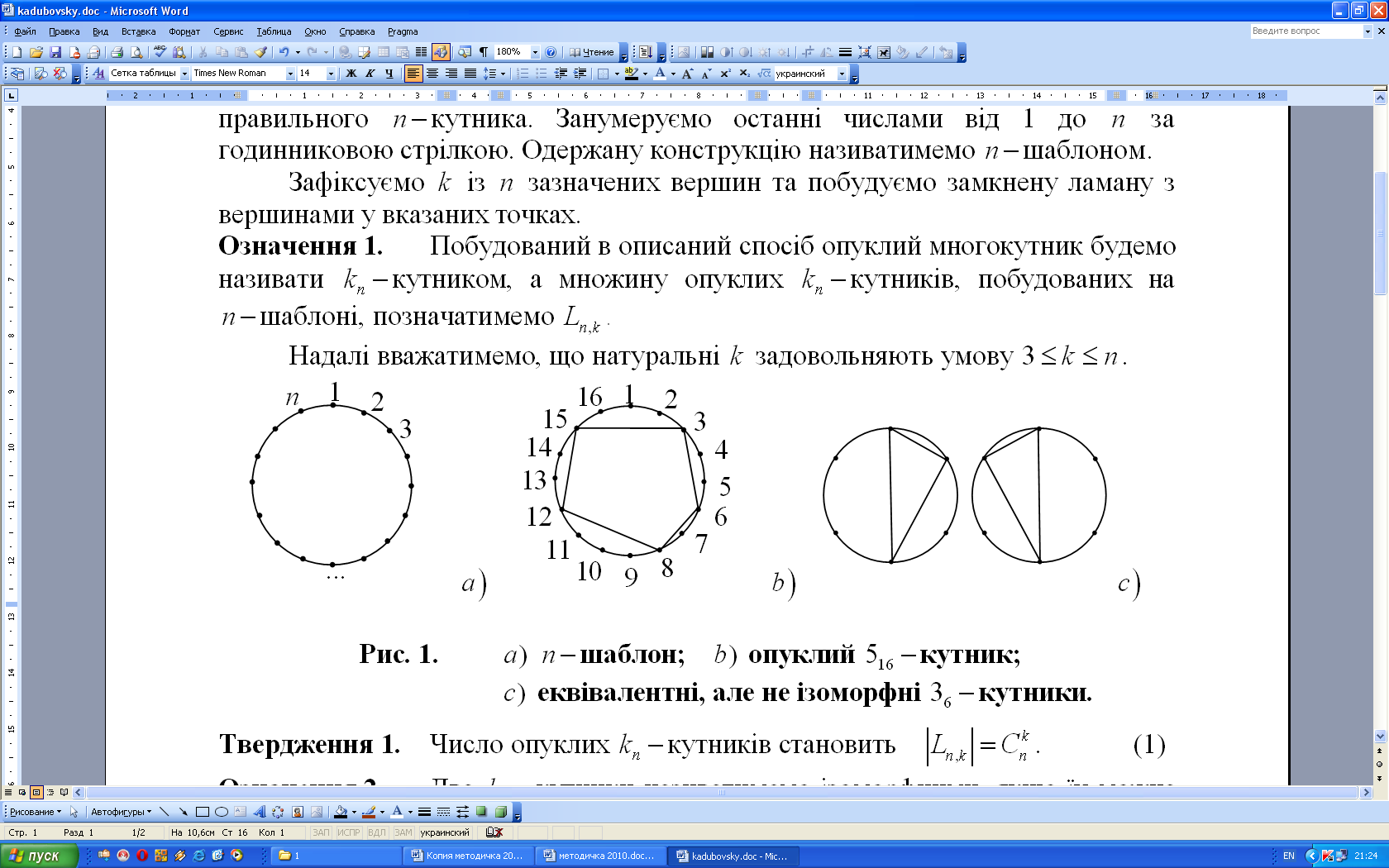The width and height of the screenshot is (1389, 868).
Task: Click the Format Painter brush icon
Action: 260,52
